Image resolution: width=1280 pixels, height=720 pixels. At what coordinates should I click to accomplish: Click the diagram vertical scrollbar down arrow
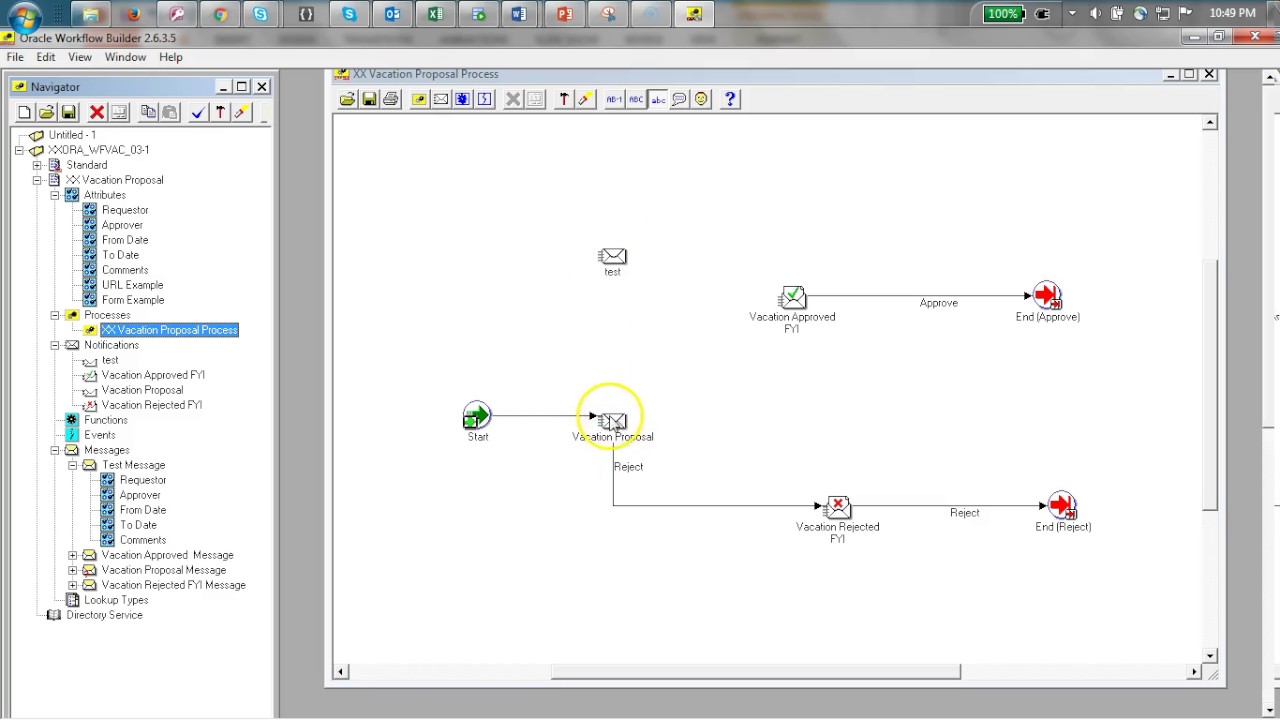(x=1210, y=656)
